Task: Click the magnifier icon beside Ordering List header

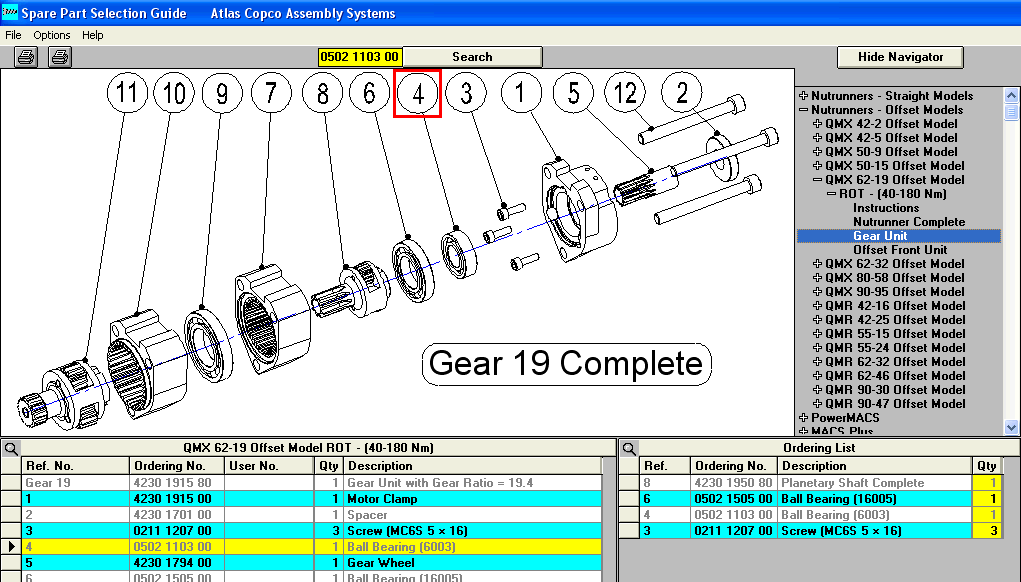Action: point(628,448)
